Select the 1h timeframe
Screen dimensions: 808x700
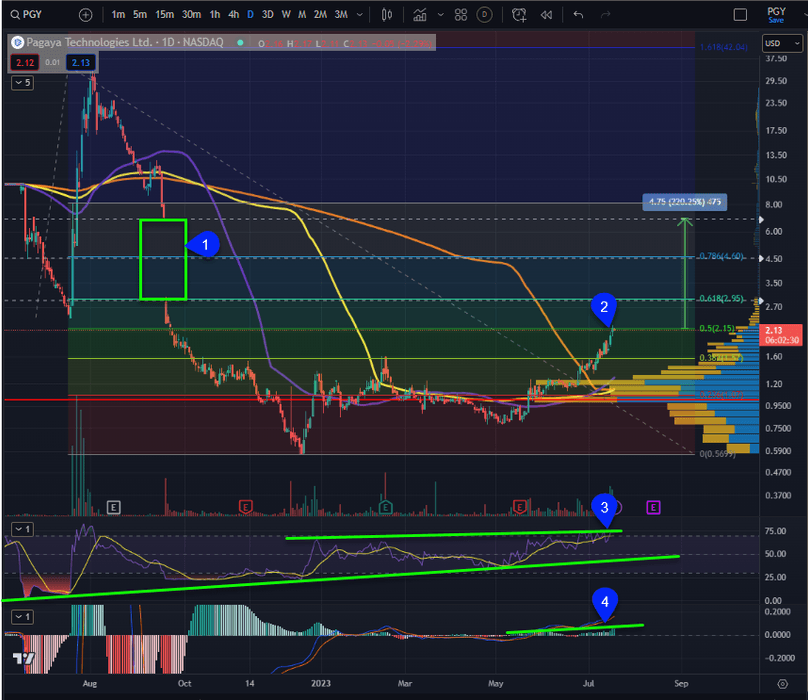click(214, 15)
